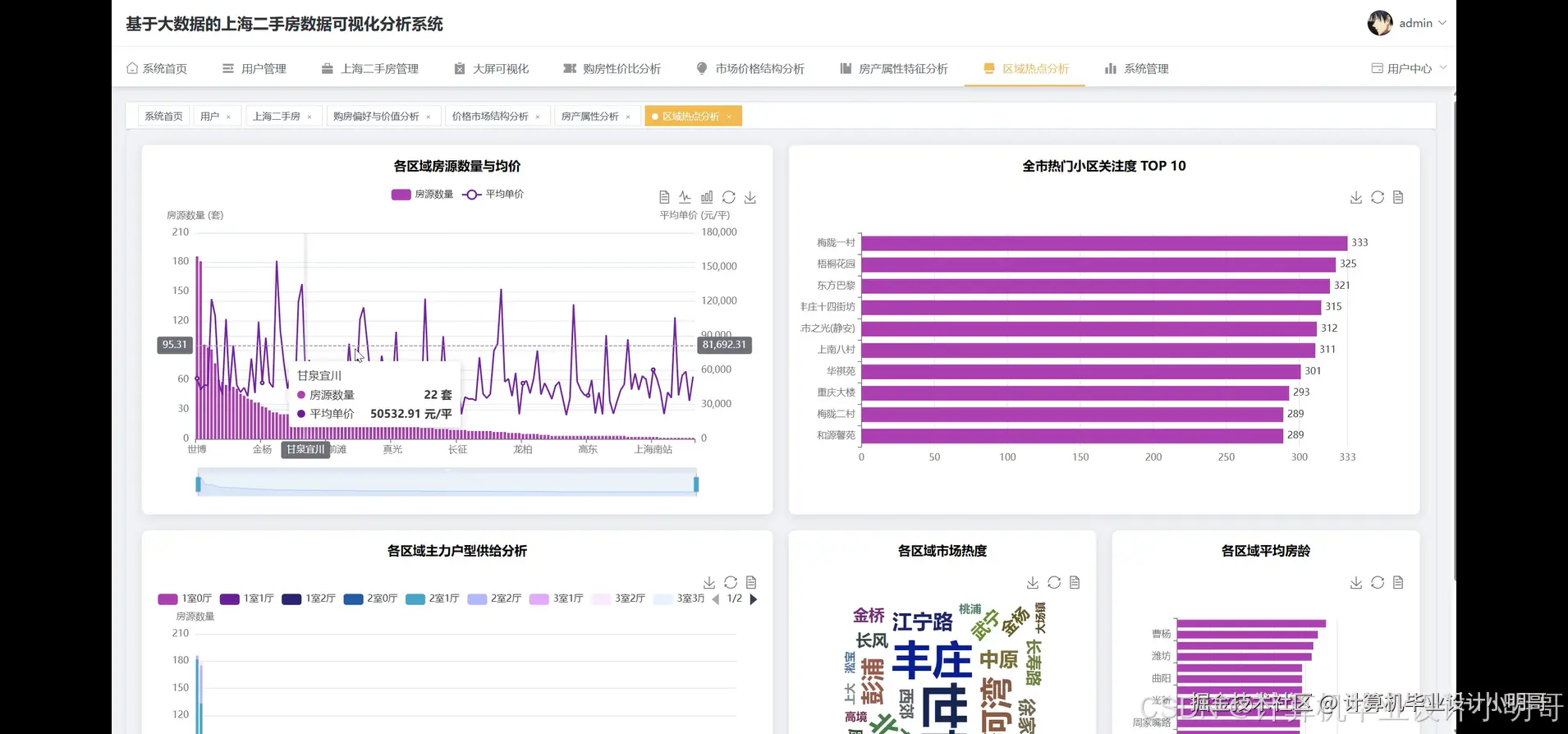Click the 江宁路 word in the word cloud
Viewport: 1568px width, 734px height.
pos(922,622)
